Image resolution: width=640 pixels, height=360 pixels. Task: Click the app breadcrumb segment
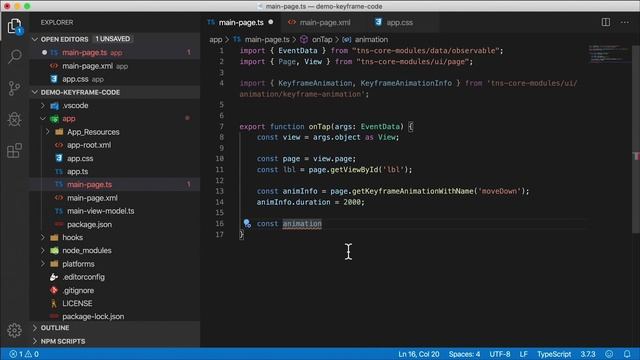pyautogui.click(x=216, y=40)
